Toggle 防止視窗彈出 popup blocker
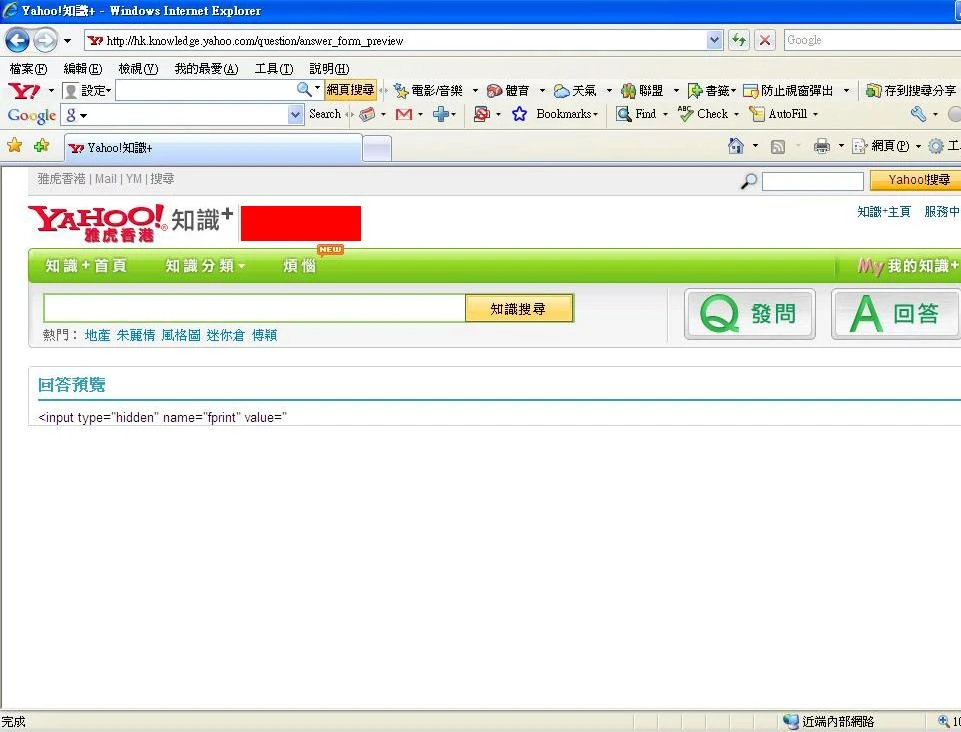961x732 pixels. tap(788, 91)
